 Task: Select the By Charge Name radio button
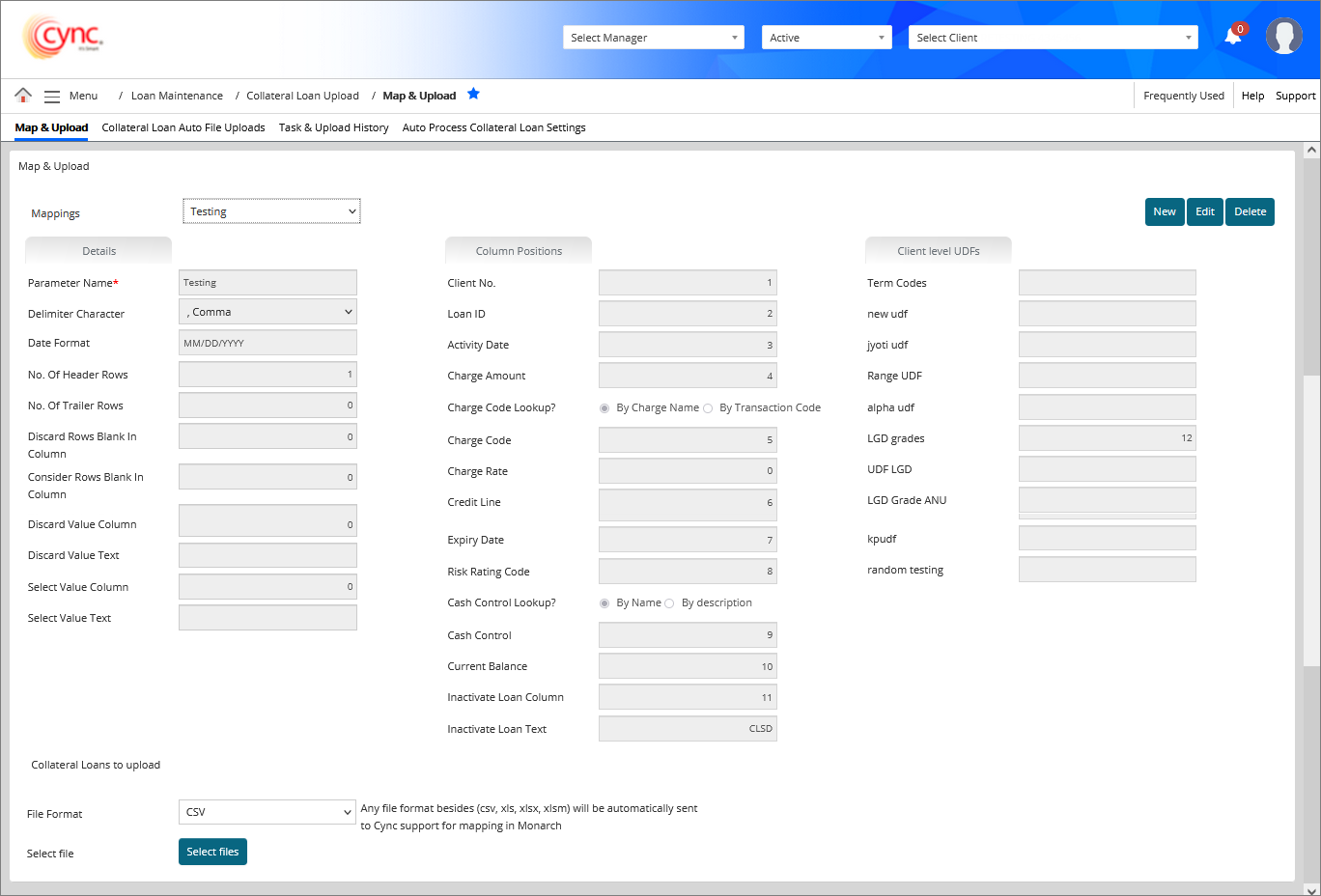click(x=604, y=408)
